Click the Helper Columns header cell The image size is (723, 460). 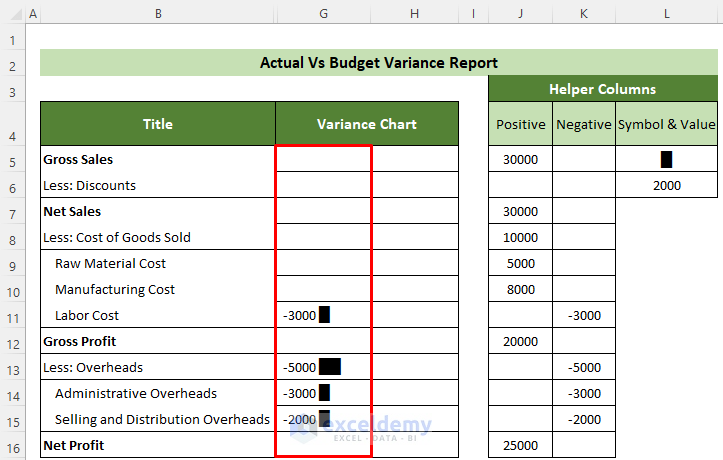602,89
